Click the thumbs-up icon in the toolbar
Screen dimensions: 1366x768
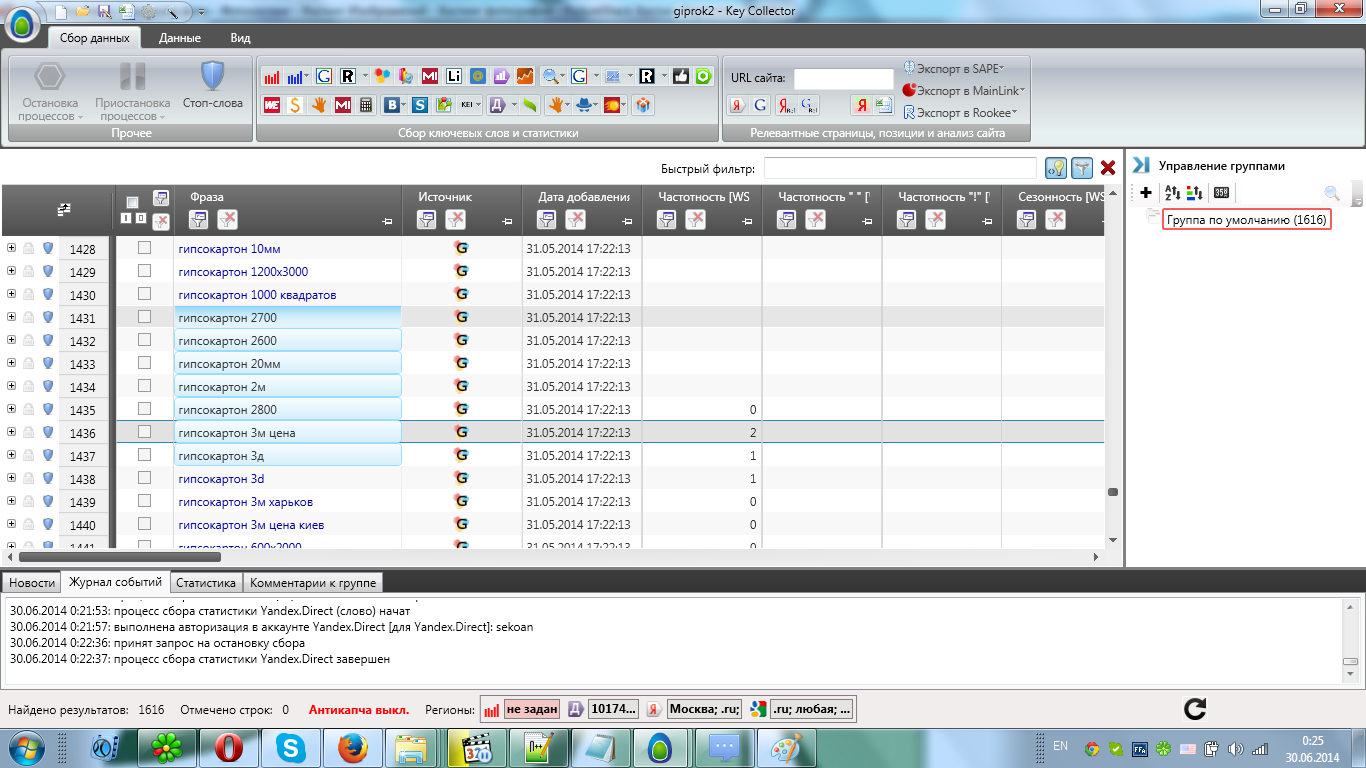coord(681,76)
